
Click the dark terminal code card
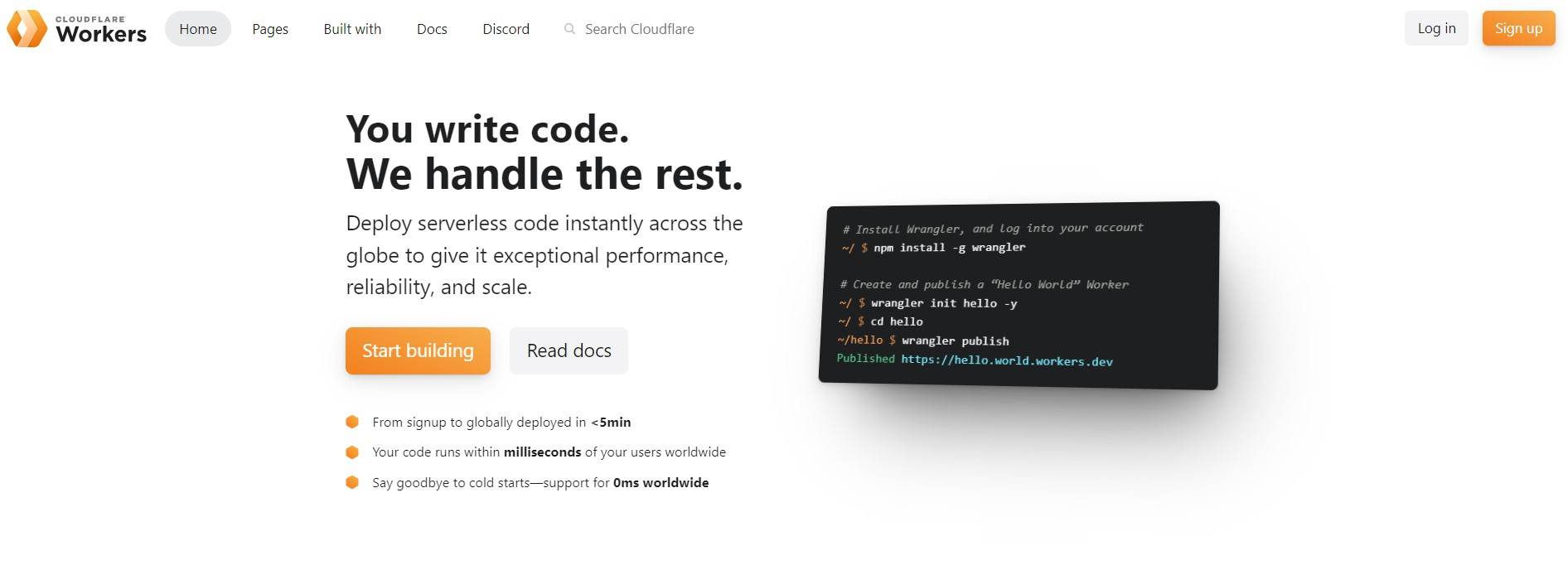click(x=1019, y=295)
